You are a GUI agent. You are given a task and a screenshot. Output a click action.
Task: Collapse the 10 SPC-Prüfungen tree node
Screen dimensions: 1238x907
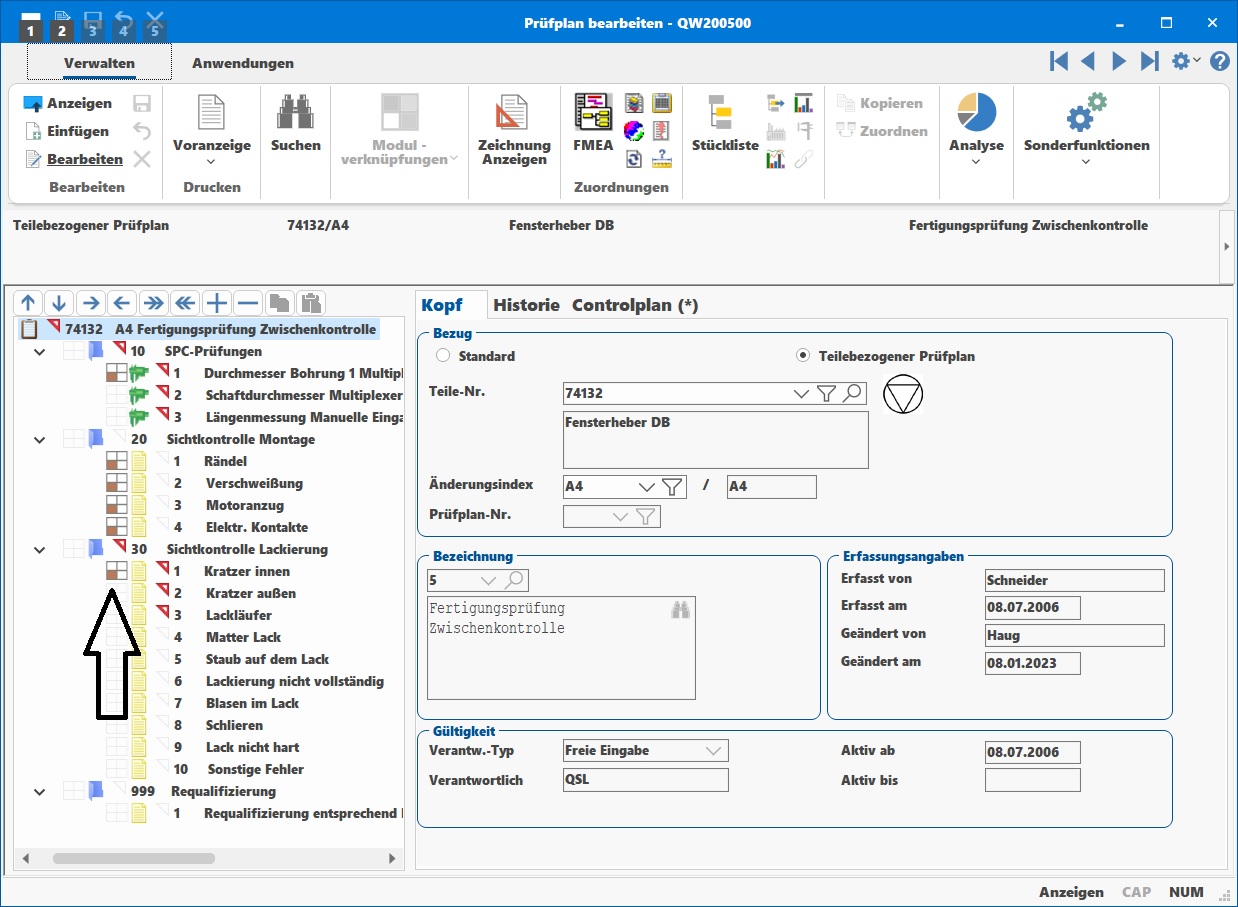39,352
